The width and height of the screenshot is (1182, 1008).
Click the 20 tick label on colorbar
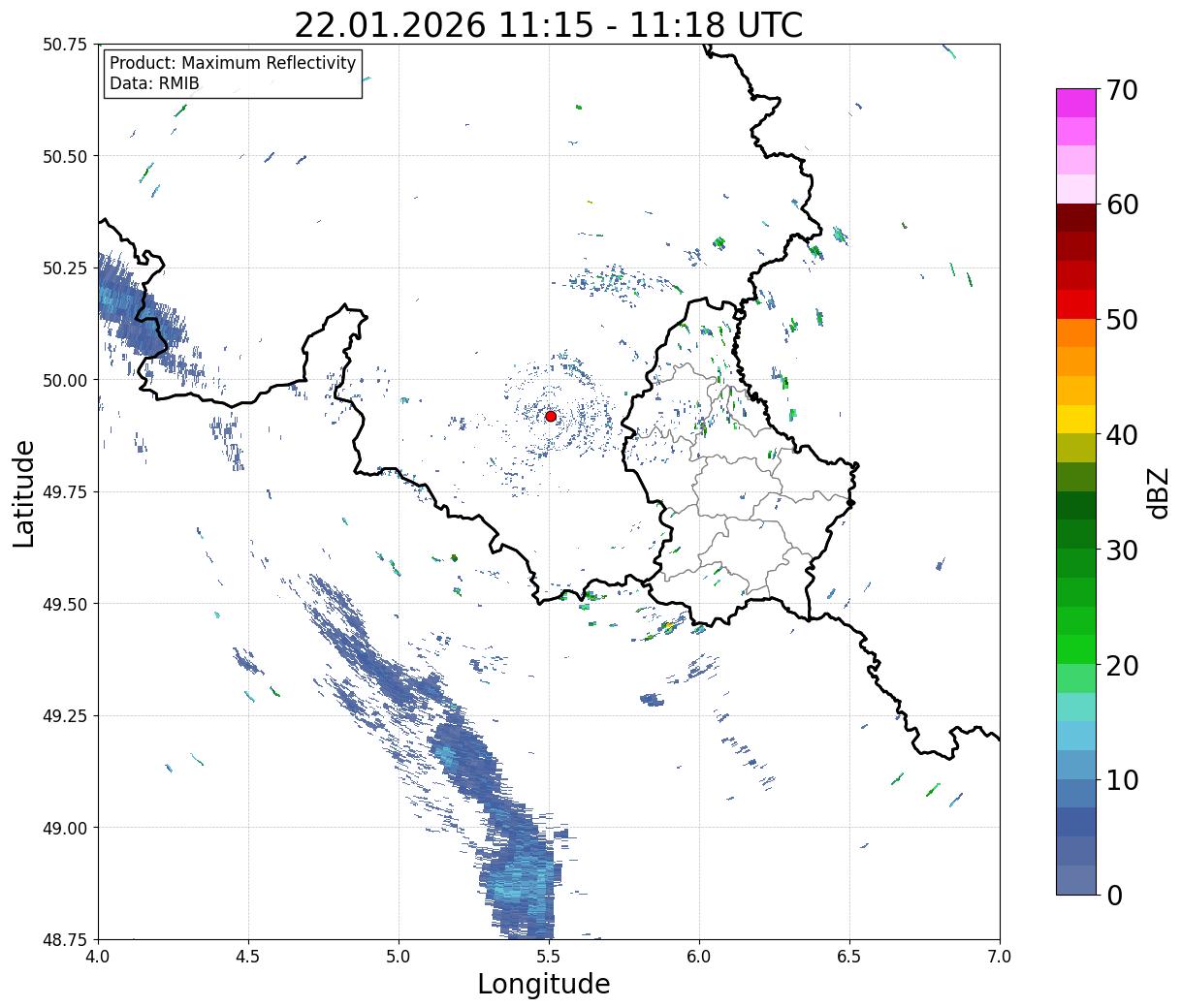pos(1121,665)
